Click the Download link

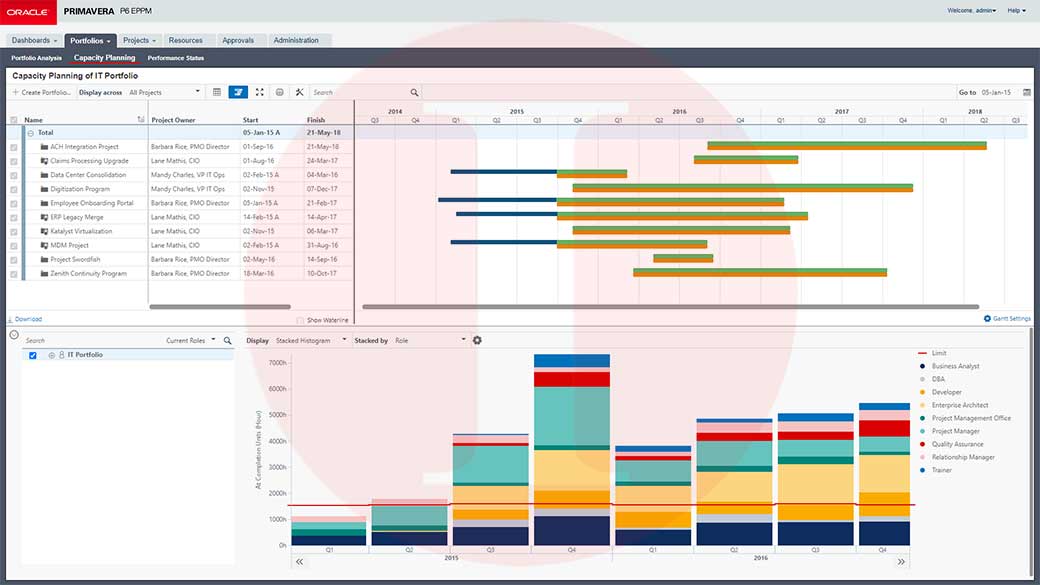click(x=28, y=319)
